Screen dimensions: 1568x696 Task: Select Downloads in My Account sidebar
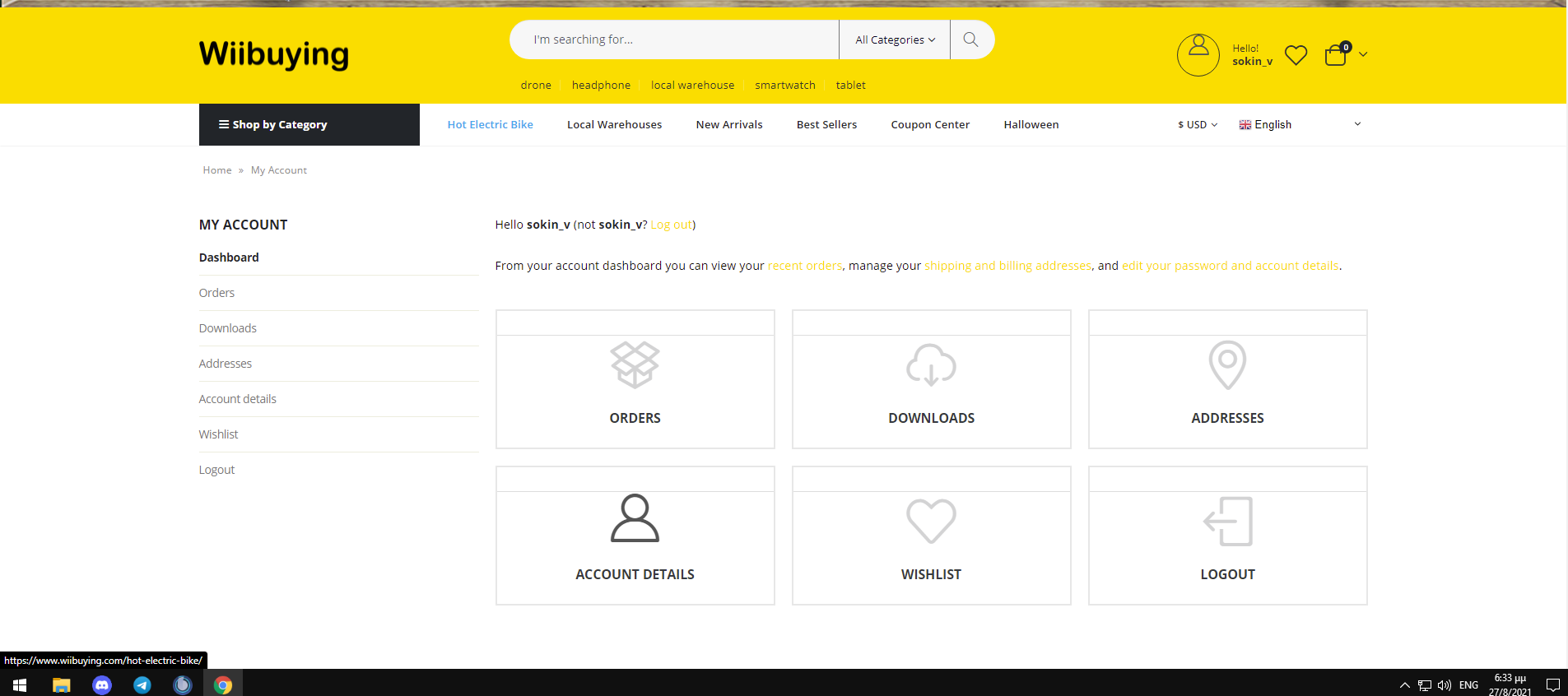click(x=228, y=328)
